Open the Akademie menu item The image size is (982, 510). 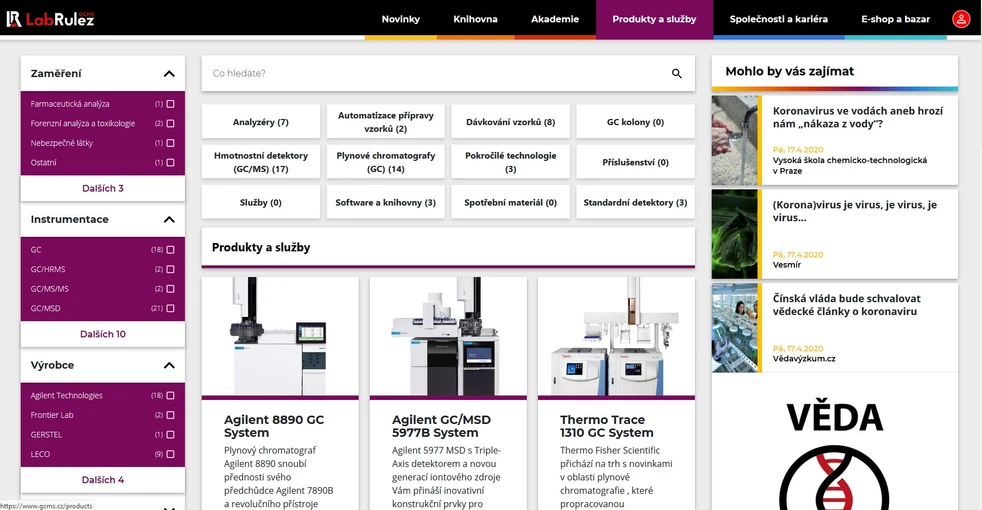(x=555, y=19)
